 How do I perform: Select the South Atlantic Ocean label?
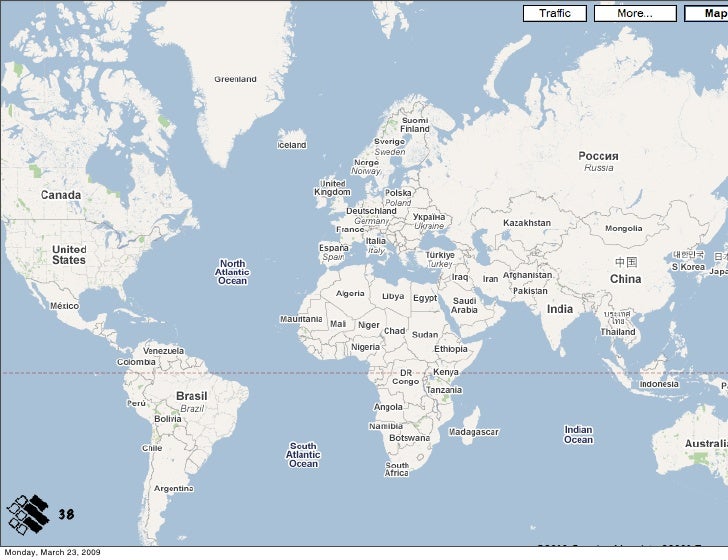(x=303, y=455)
